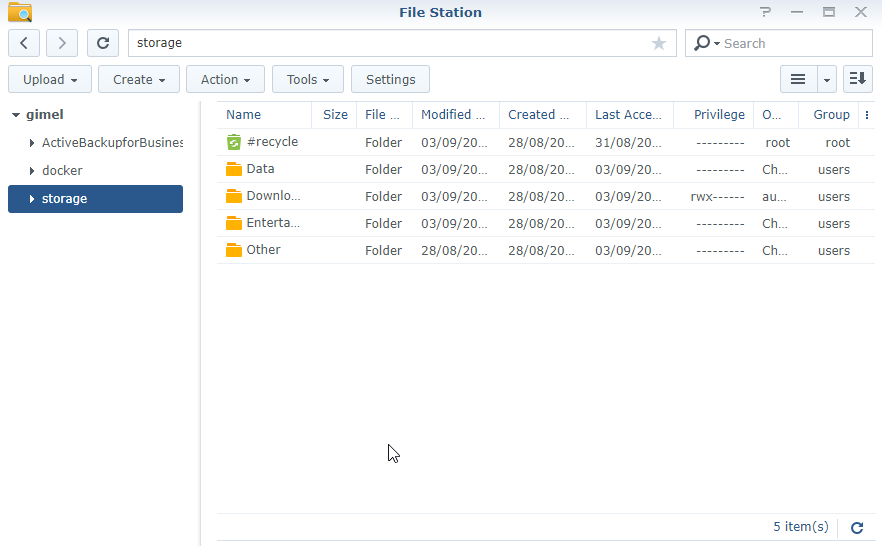The height and width of the screenshot is (546, 882).
Task: Open the Create dropdown menu
Action: pyautogui.click(x=139, y=80)
